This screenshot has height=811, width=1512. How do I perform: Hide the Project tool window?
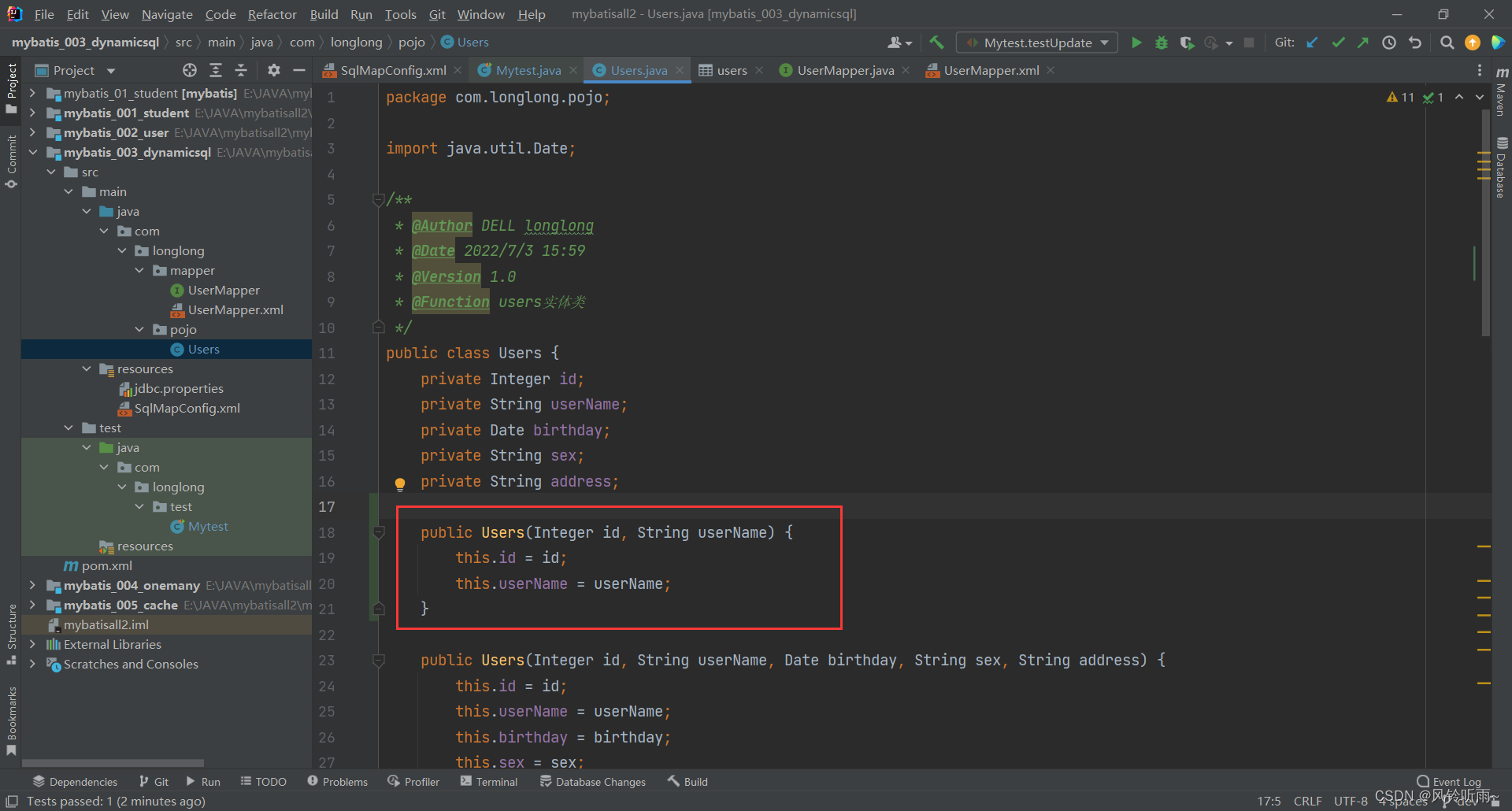299,70
